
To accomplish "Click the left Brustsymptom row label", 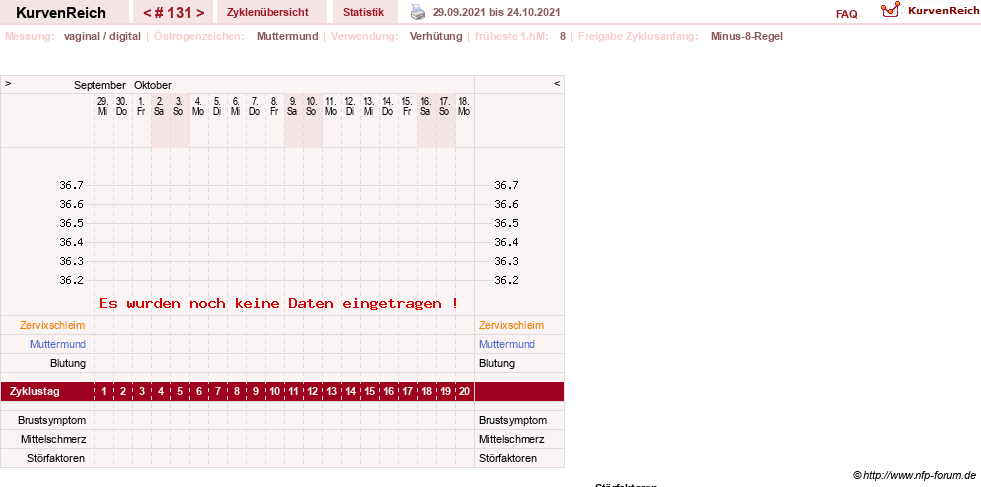I will pos(52,420).
